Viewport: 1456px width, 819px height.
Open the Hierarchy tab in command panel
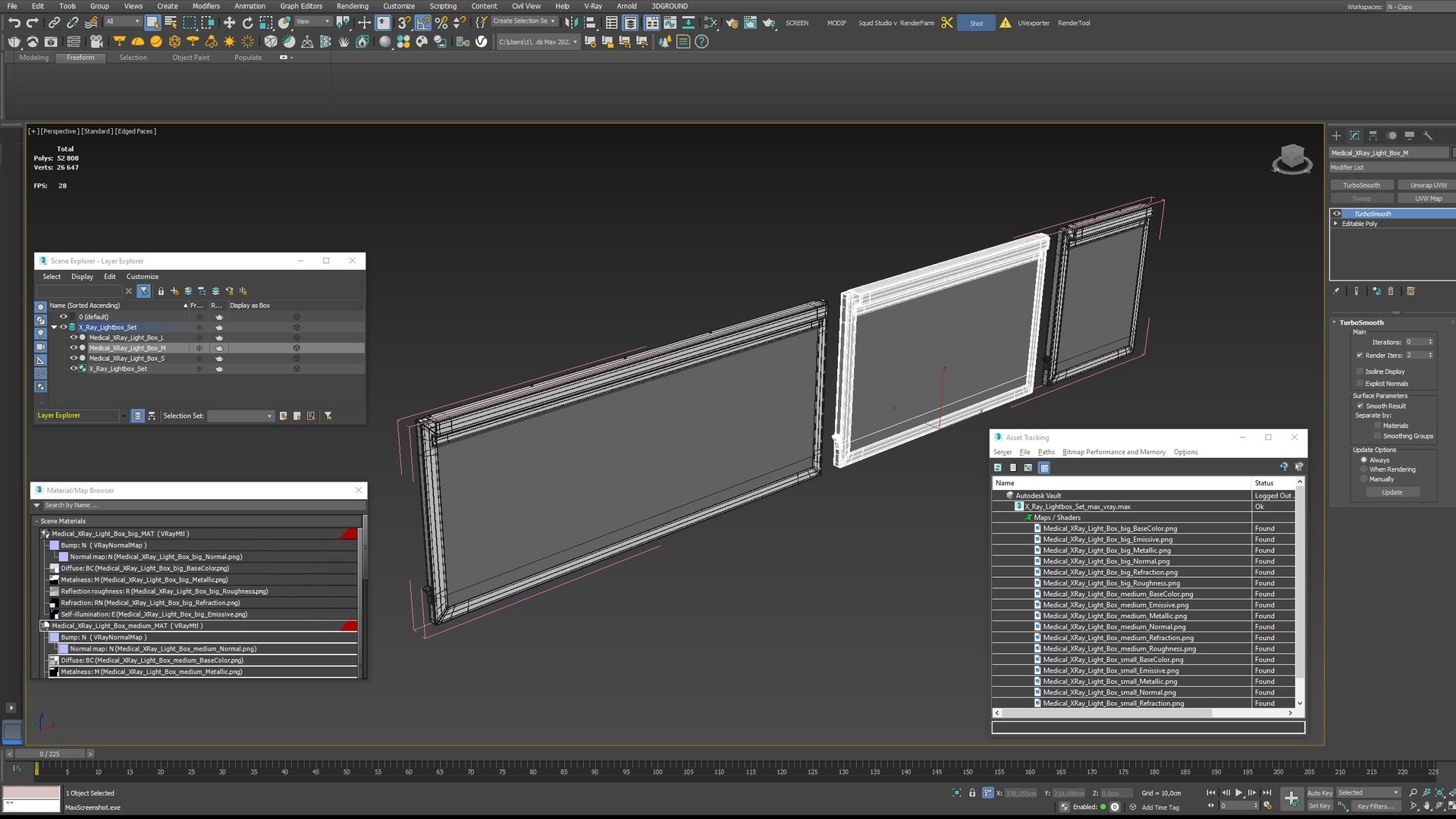point(1373,136)
